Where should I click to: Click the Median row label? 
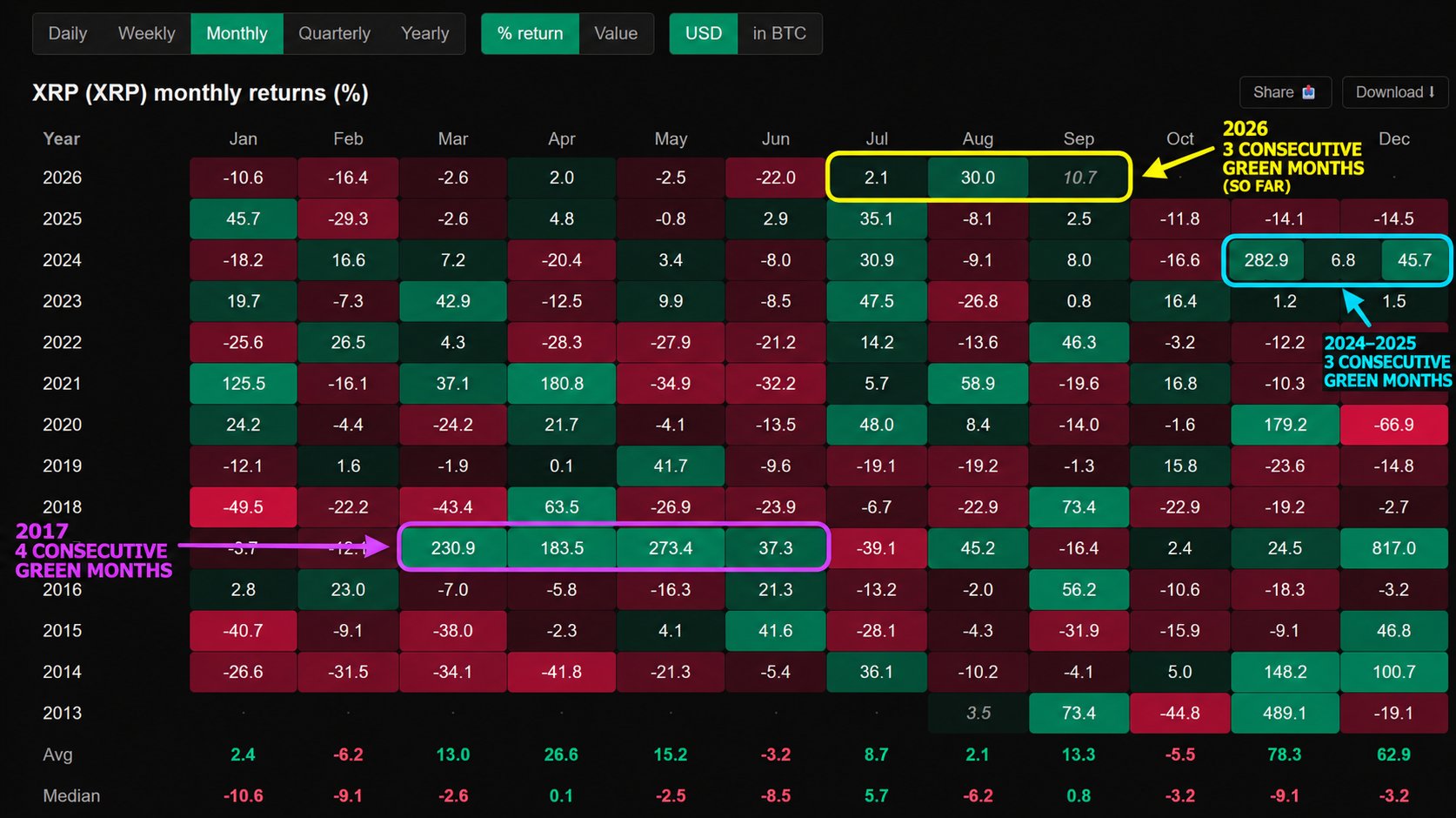pyautogui.click(x=71, y=796)
